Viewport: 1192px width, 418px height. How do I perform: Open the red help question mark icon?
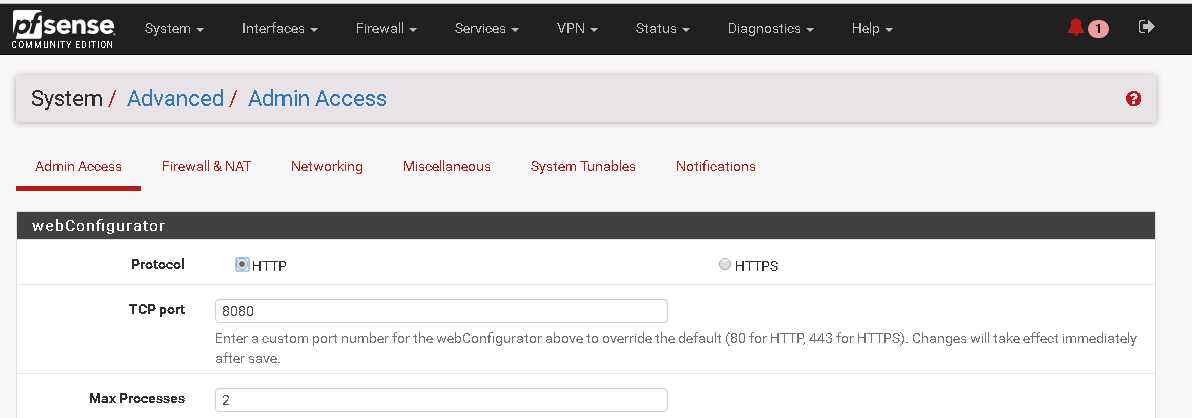coord(1133,99)
